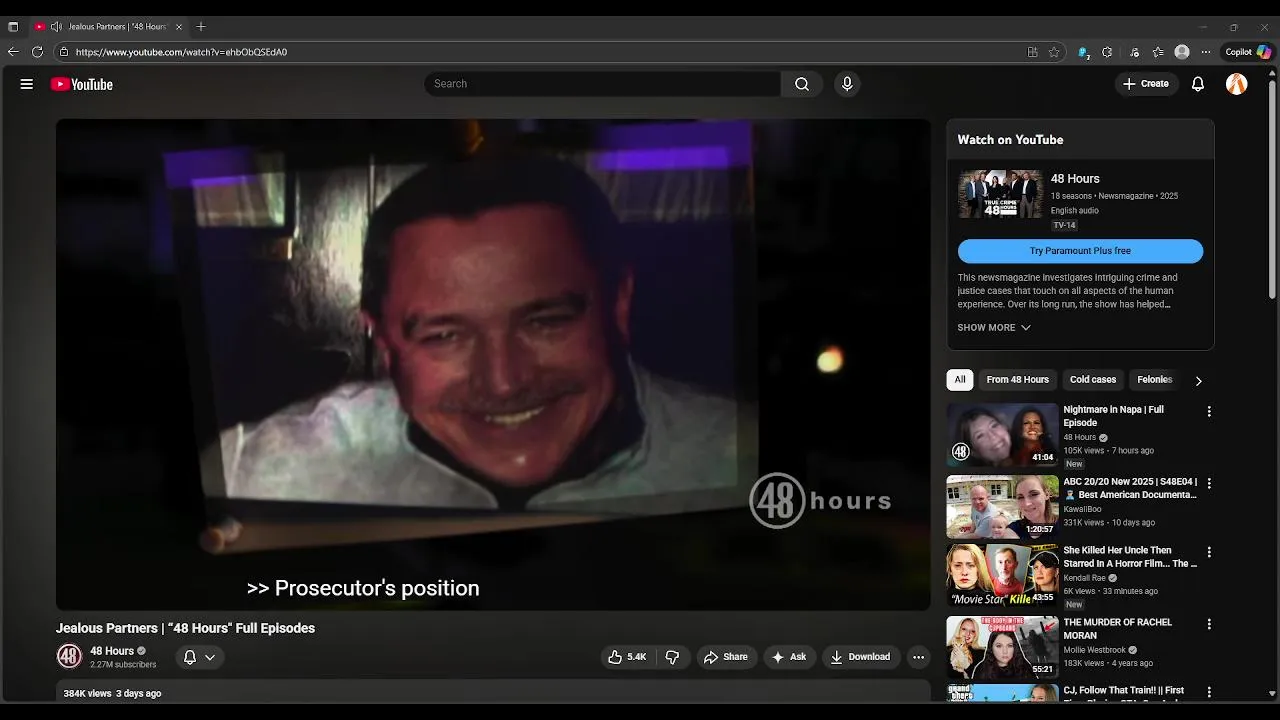Click the browser address bar URL
The height and width of the screenshot is (720, 1280).
click(x=181, y=52)
